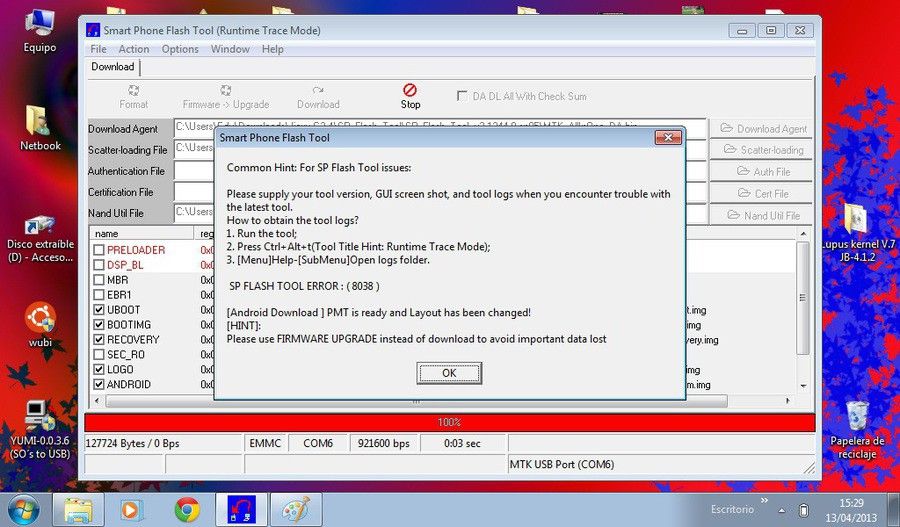This screenshot has height=527, width=900.
Task: Open Paint from taskbar
Action: click(295, 510)
